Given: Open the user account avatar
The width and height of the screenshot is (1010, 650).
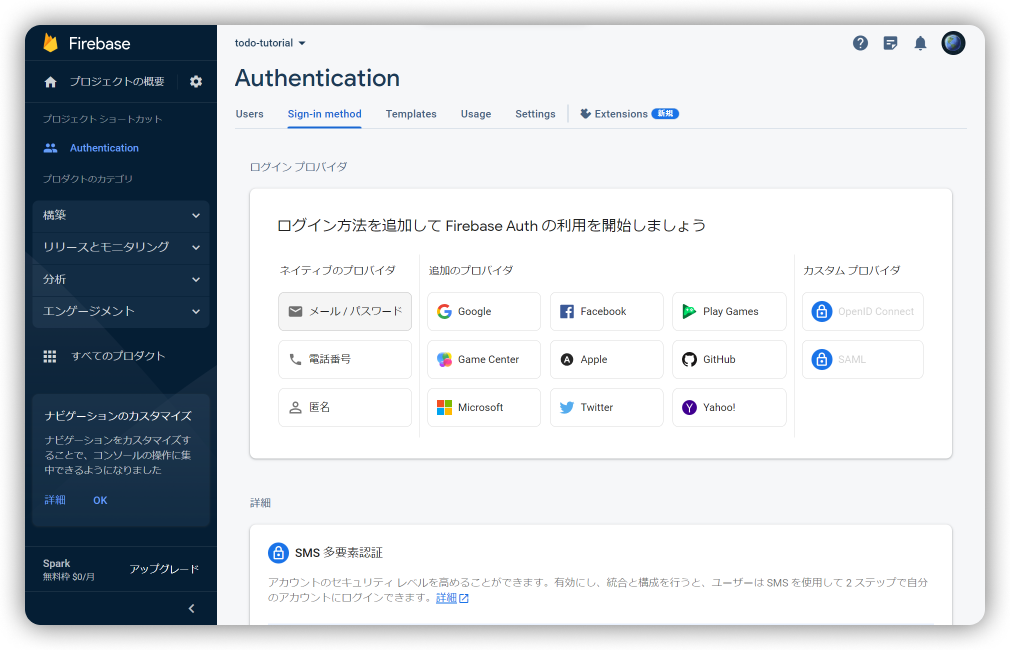Looking at the screenshot, I should pyautogui.click(x=953, y=43).
